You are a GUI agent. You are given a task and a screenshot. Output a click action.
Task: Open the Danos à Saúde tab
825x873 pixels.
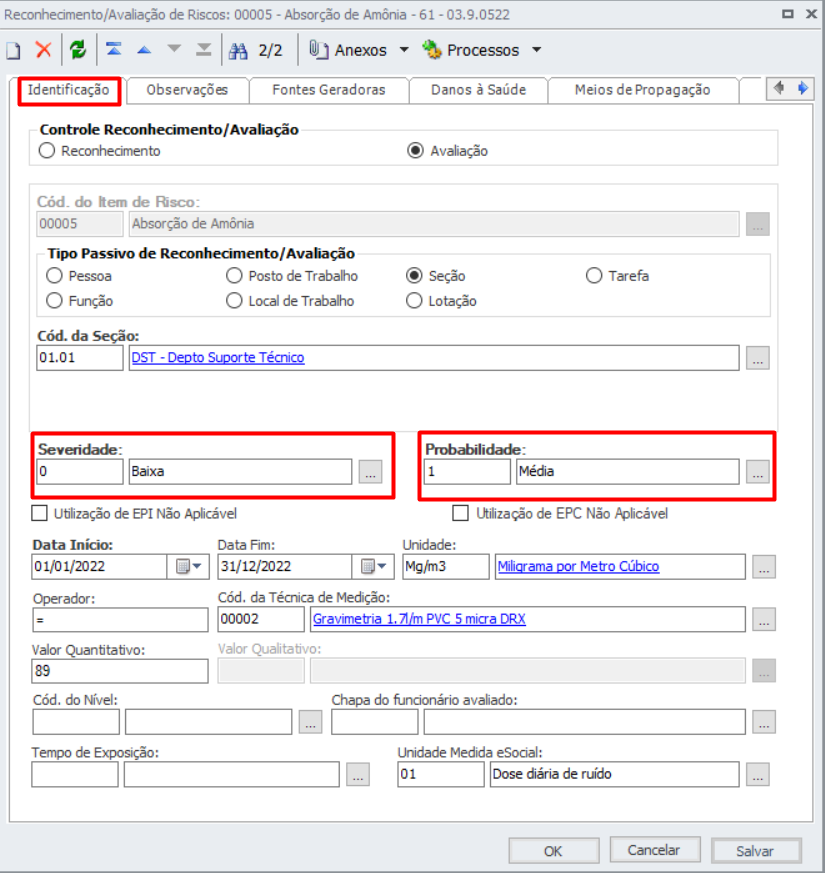pos(479,90)
